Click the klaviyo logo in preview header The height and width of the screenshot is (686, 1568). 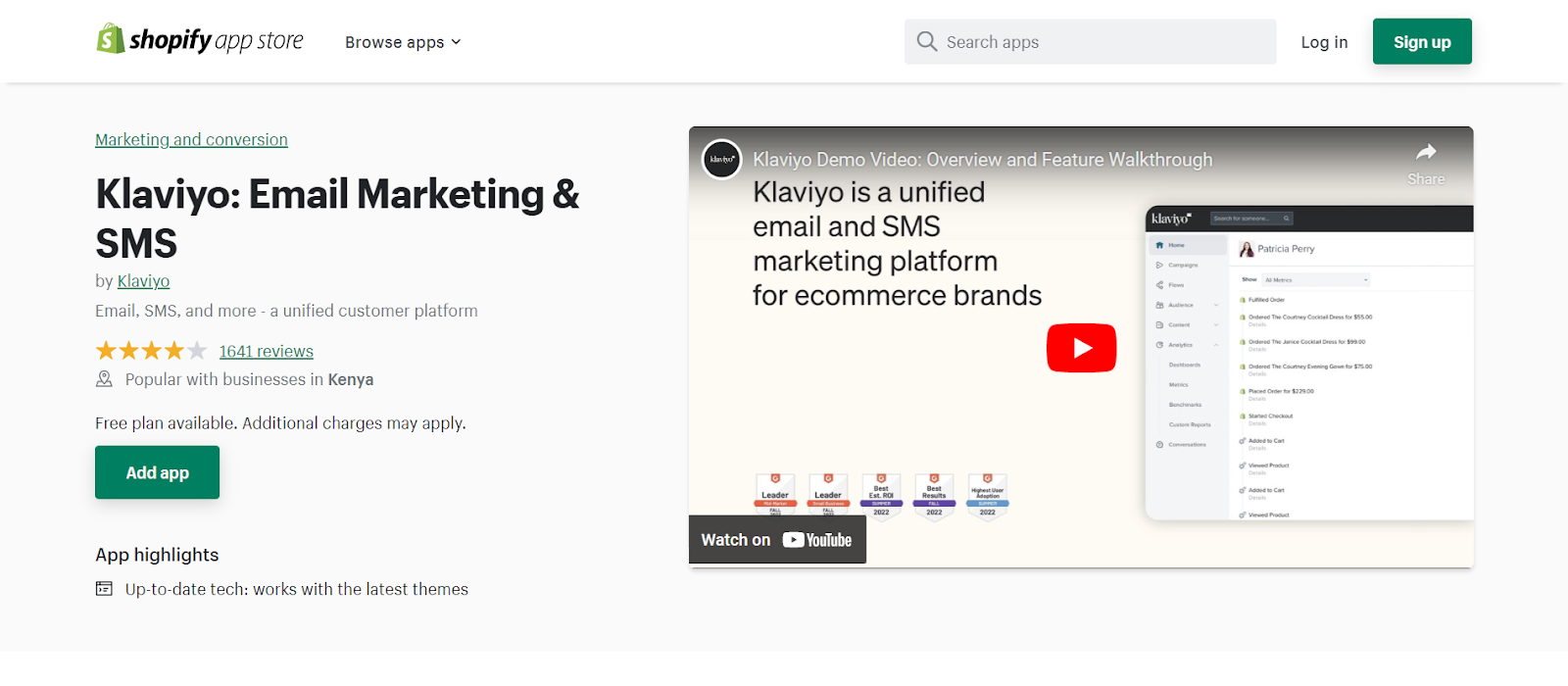(1171, 219)
